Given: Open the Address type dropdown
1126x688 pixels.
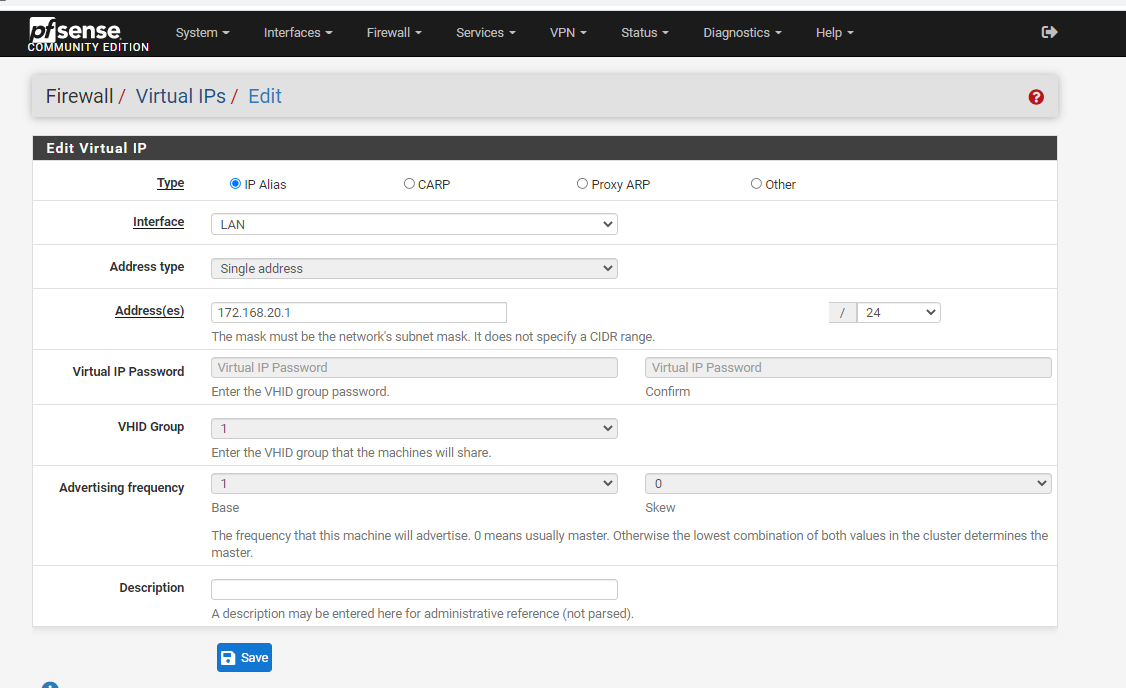Looking at the screenshot, I should click(x=413, y=268).
